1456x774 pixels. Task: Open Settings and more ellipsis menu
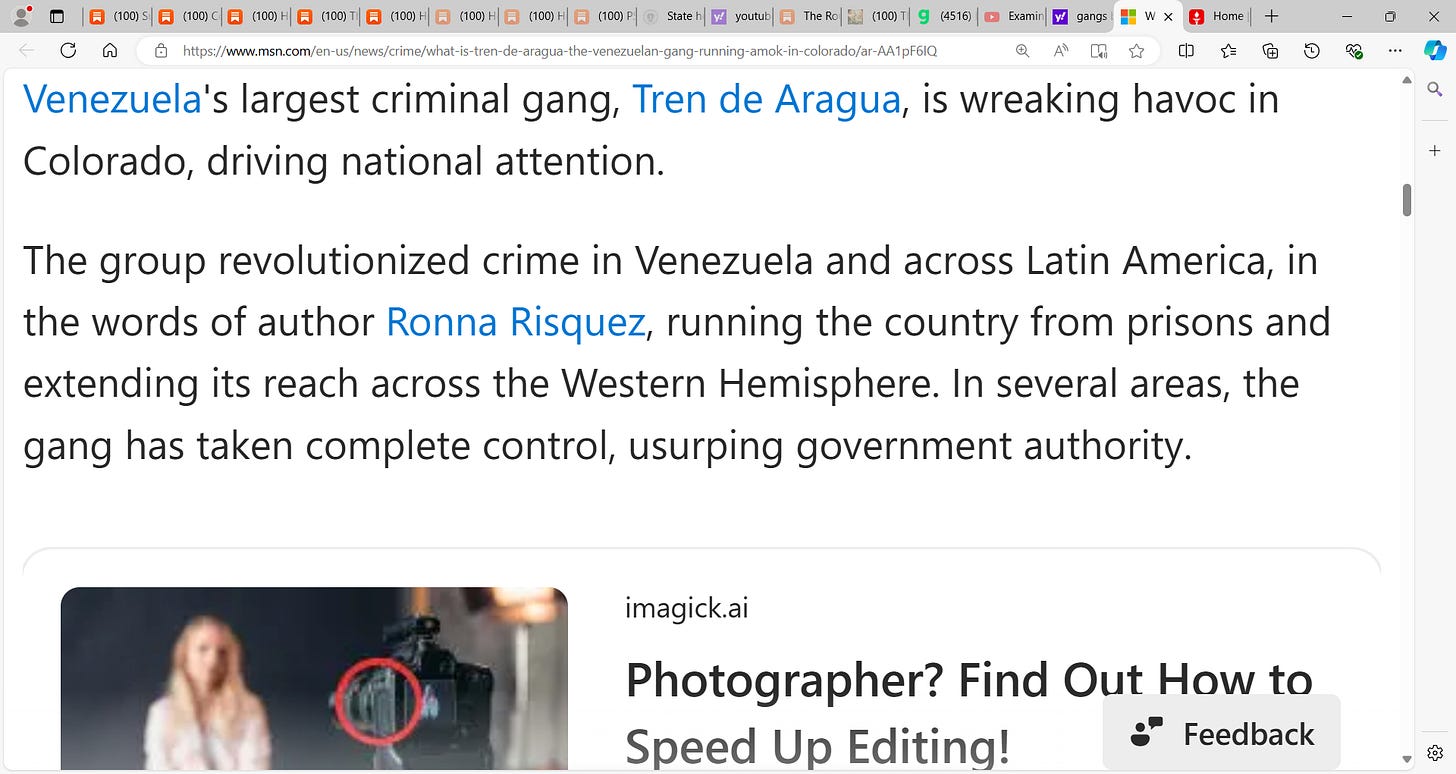1396,51
